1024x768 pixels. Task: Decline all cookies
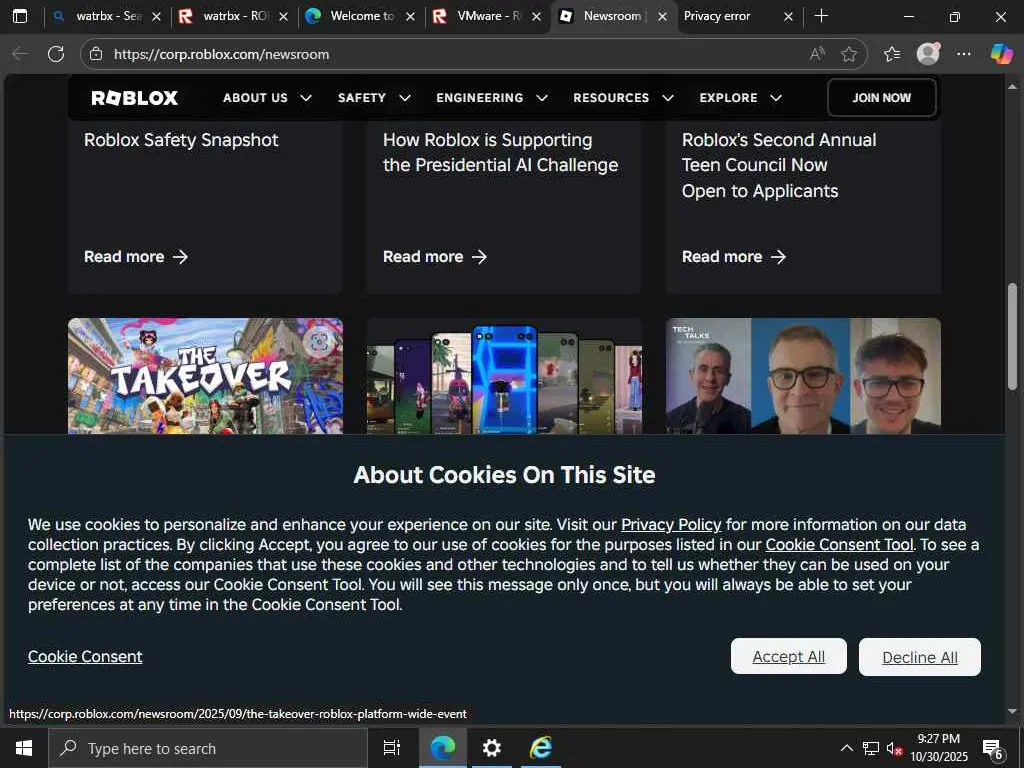(x=920, y=657)
